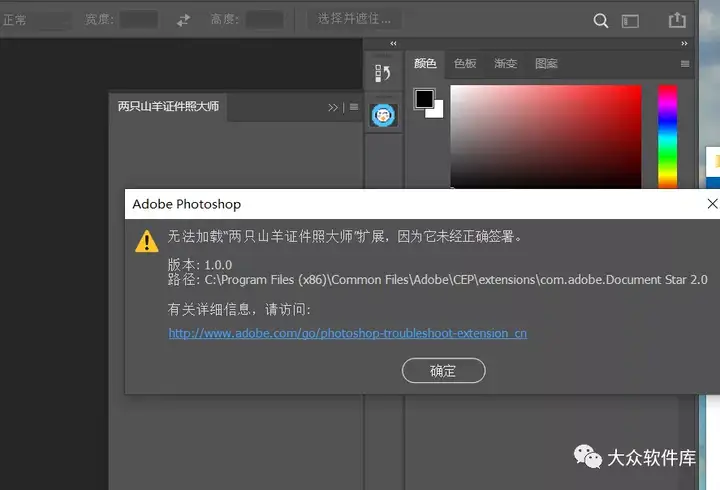Click the rainbow hue slider strip
This screenshot has height=490, width=720.
tap(667, 136)
